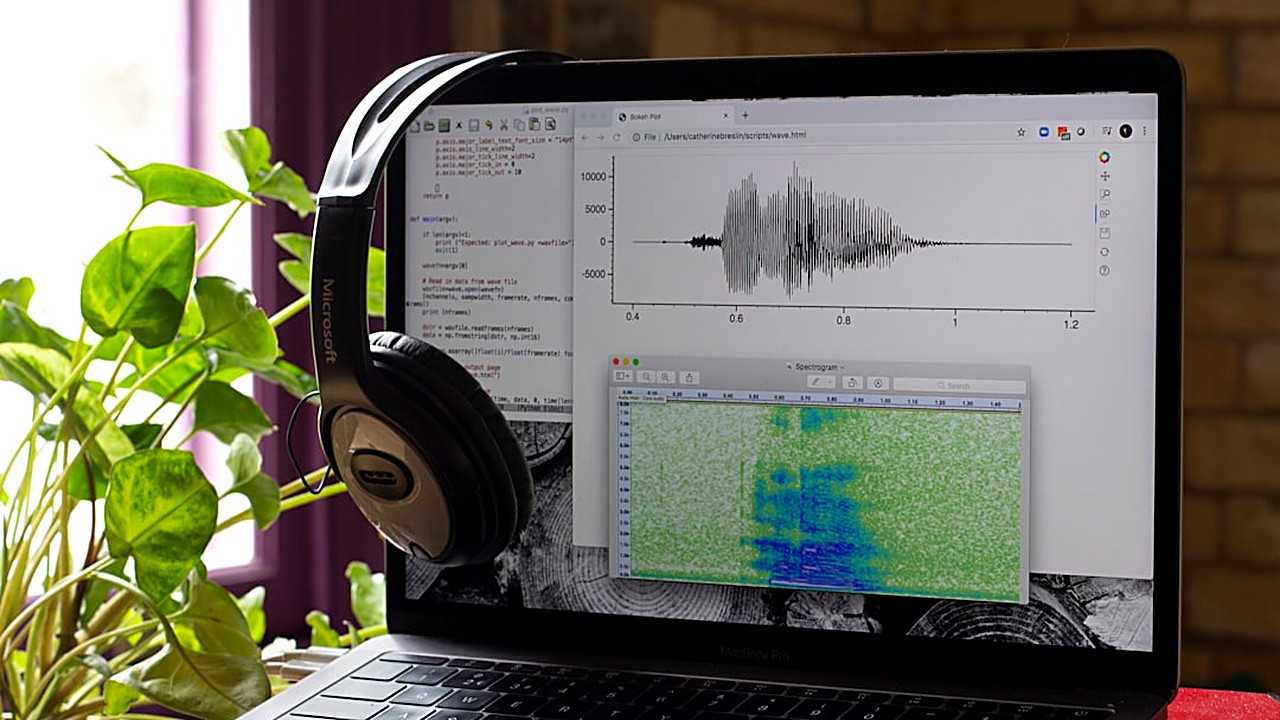Screen dimensions: 1280x720
Task: Rotate the image in Spectrogram window
Action: click(852, 382)
